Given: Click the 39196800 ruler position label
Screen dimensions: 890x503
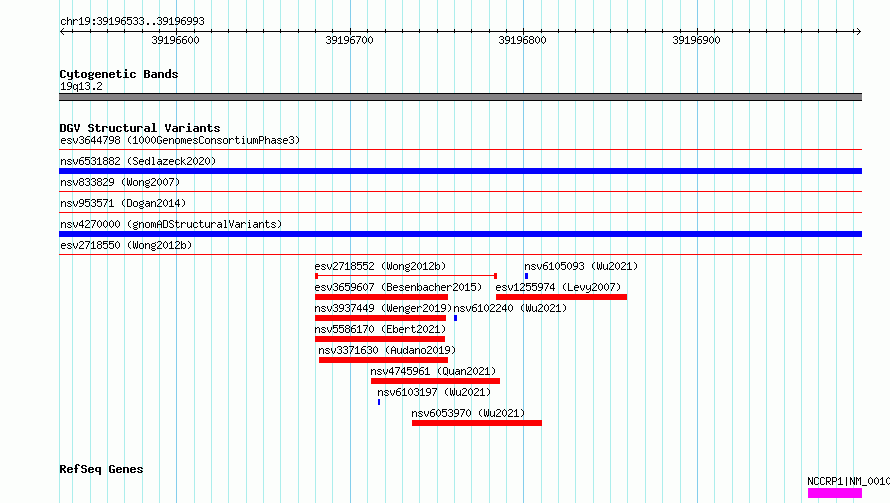Looking at the screenshot, I should point(522,40).
